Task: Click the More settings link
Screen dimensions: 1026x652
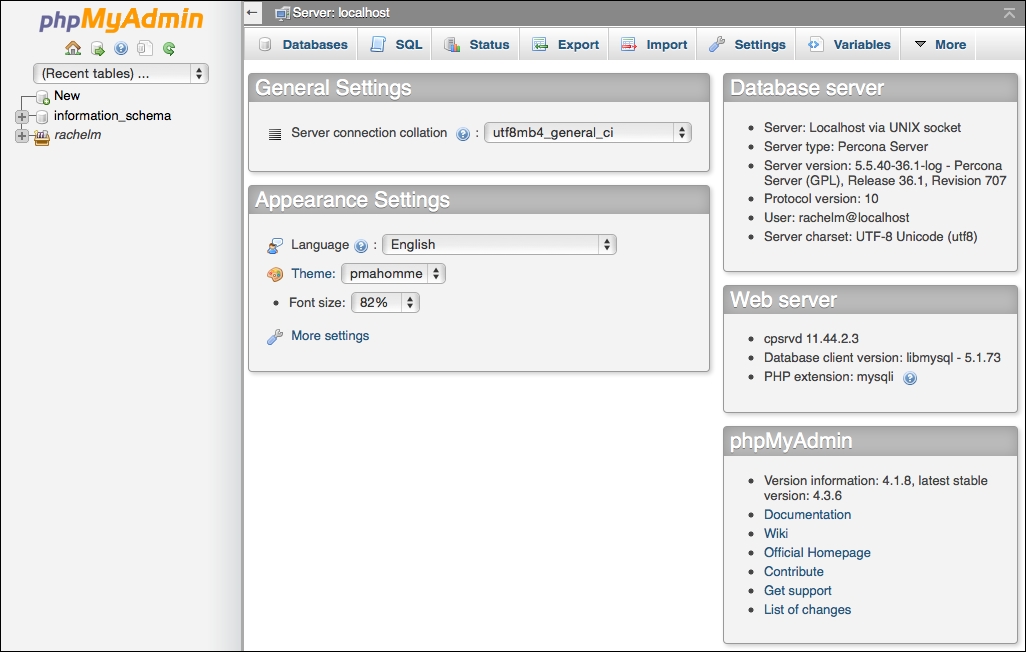Action: click(x=330, y=336)
